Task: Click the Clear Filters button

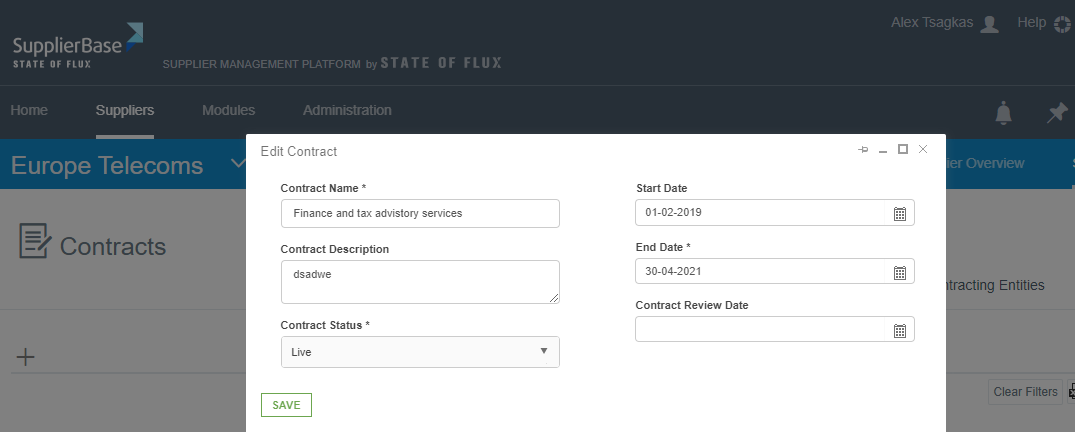Action: click(x=1025, y=392)
